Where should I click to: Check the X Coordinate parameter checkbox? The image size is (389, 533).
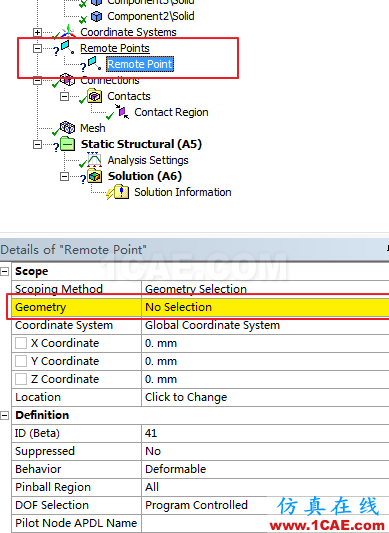click(21, 343)
